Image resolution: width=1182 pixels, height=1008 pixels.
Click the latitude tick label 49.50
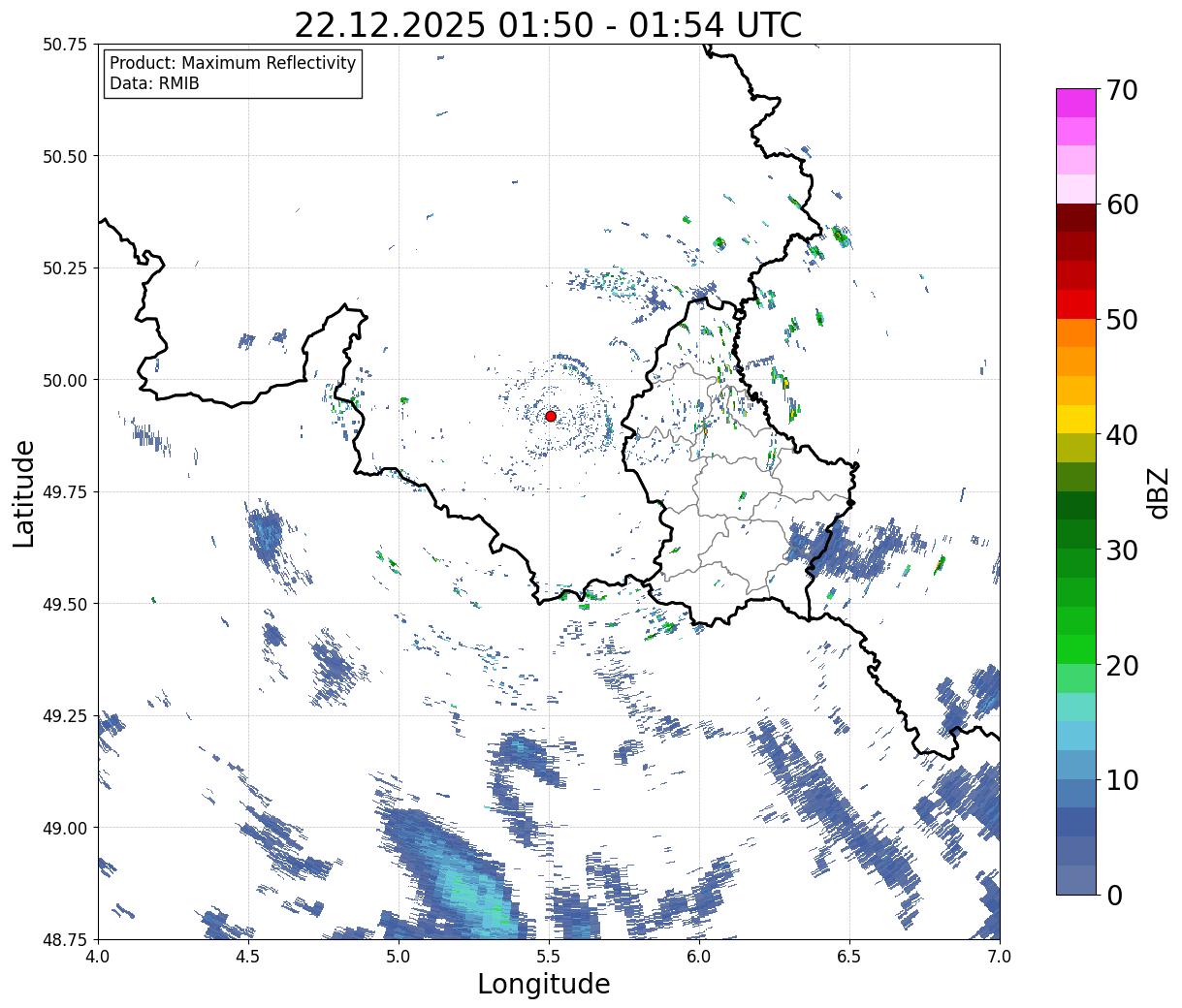(x=65, y=604)
